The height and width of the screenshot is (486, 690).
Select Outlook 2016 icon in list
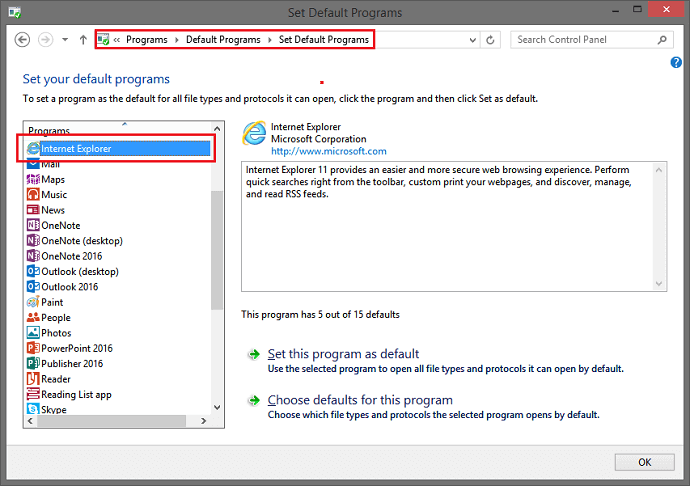tap(33, 287)
